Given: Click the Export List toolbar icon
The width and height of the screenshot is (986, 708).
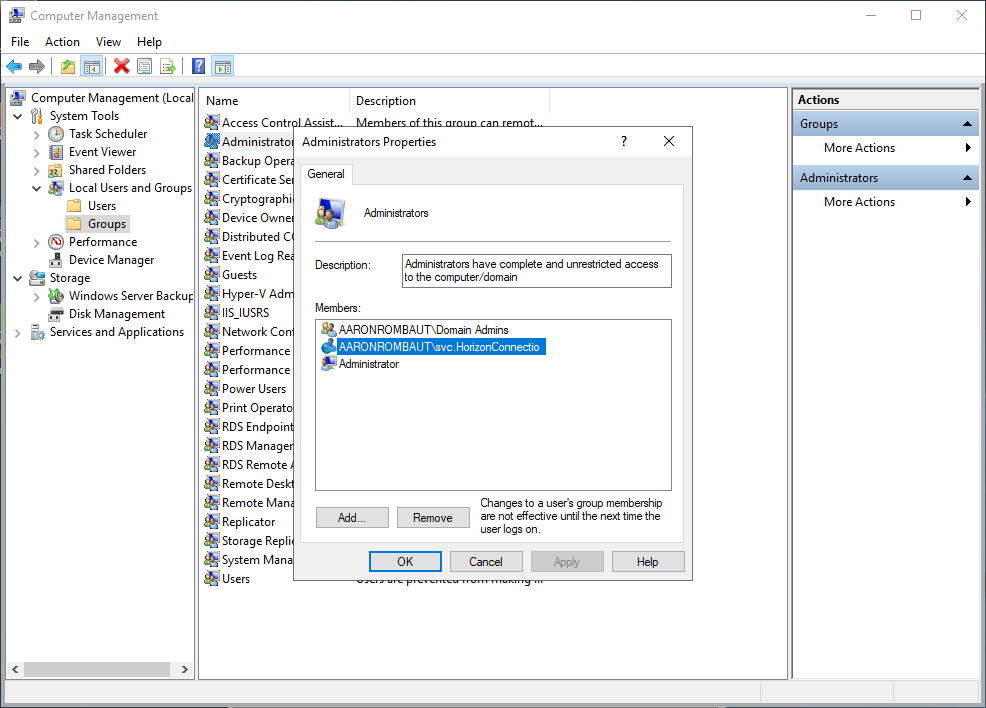Looking at the screenshot, I should pyautogui.click(x=168, y=67).
